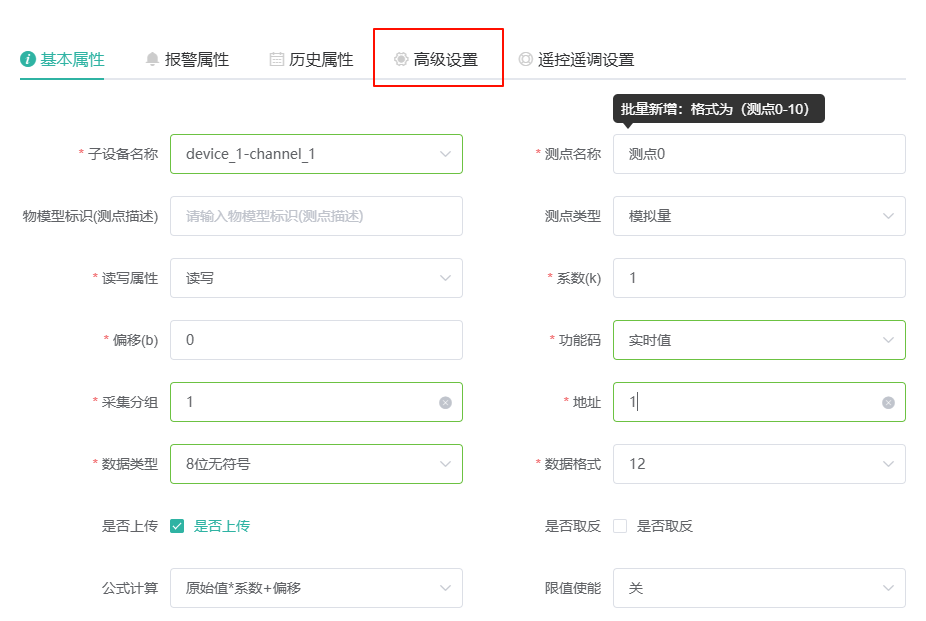926x621 pixels.
Task: Click the gear icon beside 高级设置
Action: 401,59
